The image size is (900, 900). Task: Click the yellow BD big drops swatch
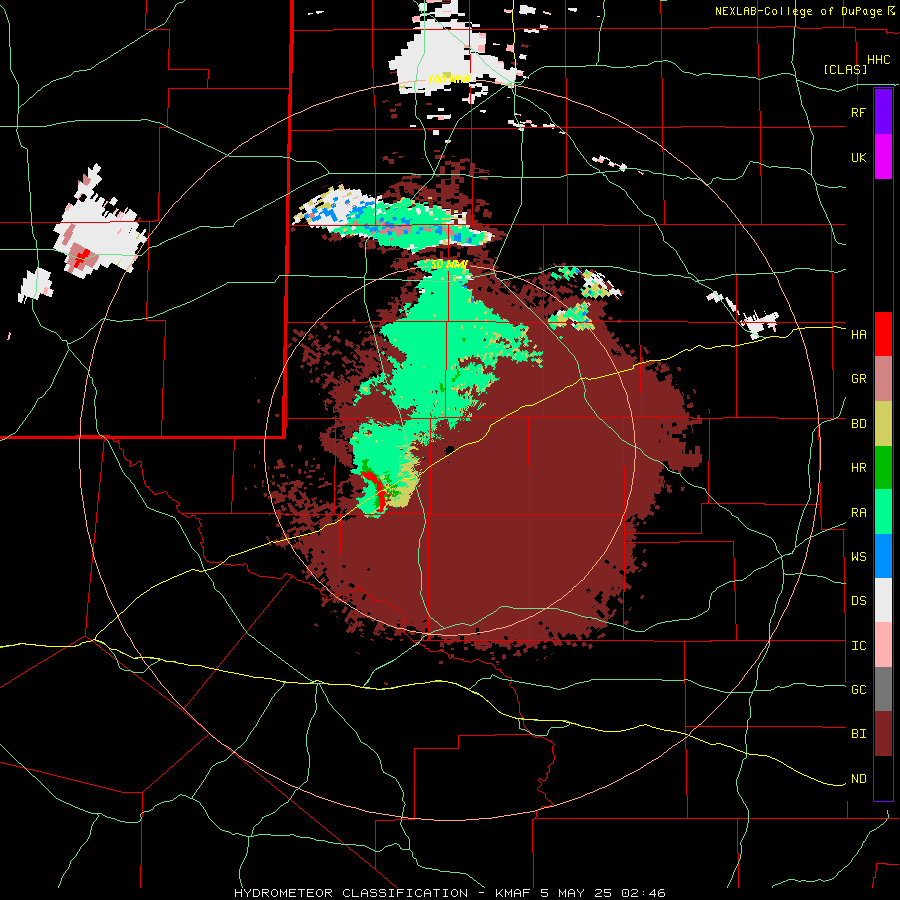click(883, 424)
